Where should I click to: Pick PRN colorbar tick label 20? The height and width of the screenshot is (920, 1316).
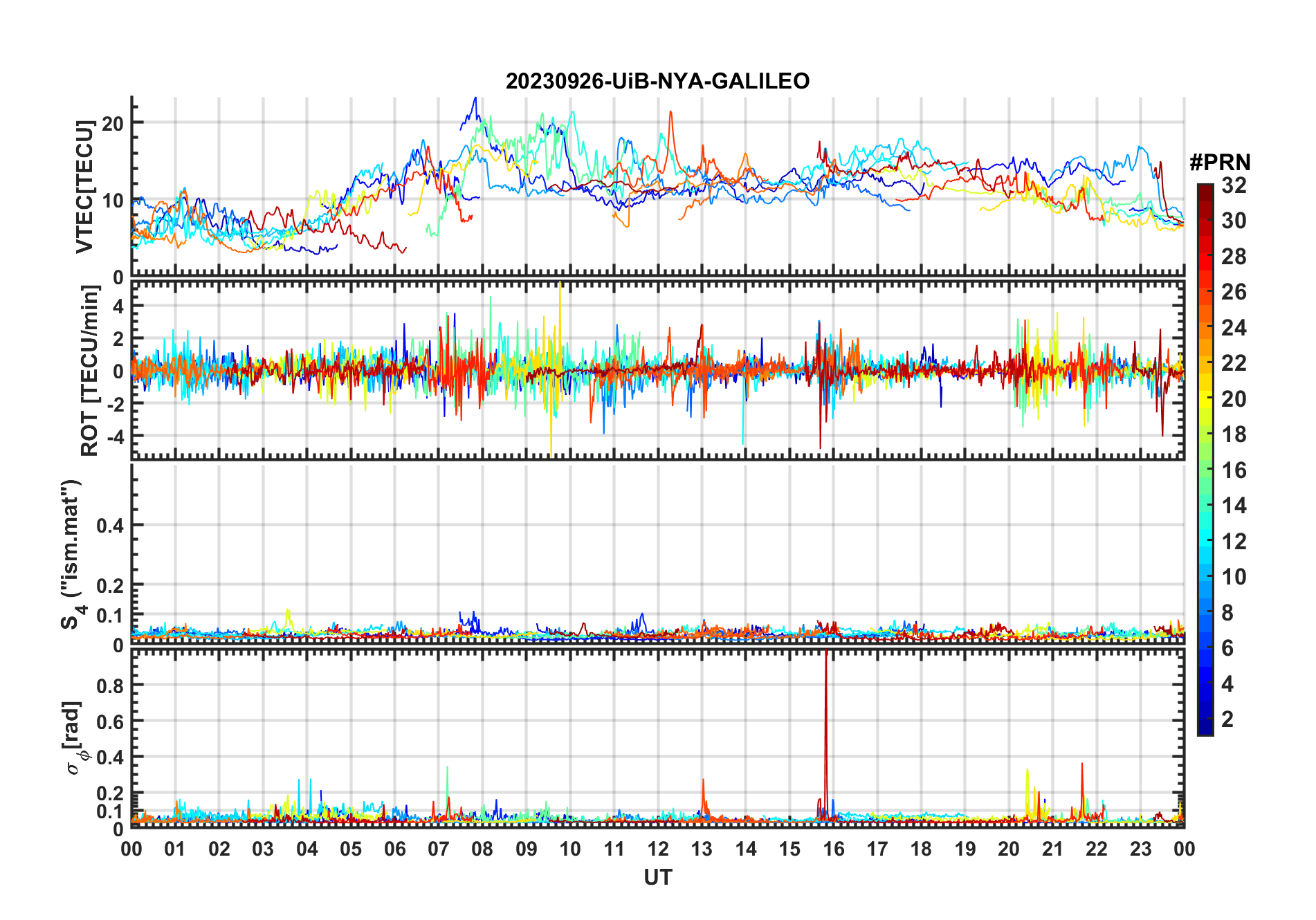pyautogui.click(x=1234, y=399)
